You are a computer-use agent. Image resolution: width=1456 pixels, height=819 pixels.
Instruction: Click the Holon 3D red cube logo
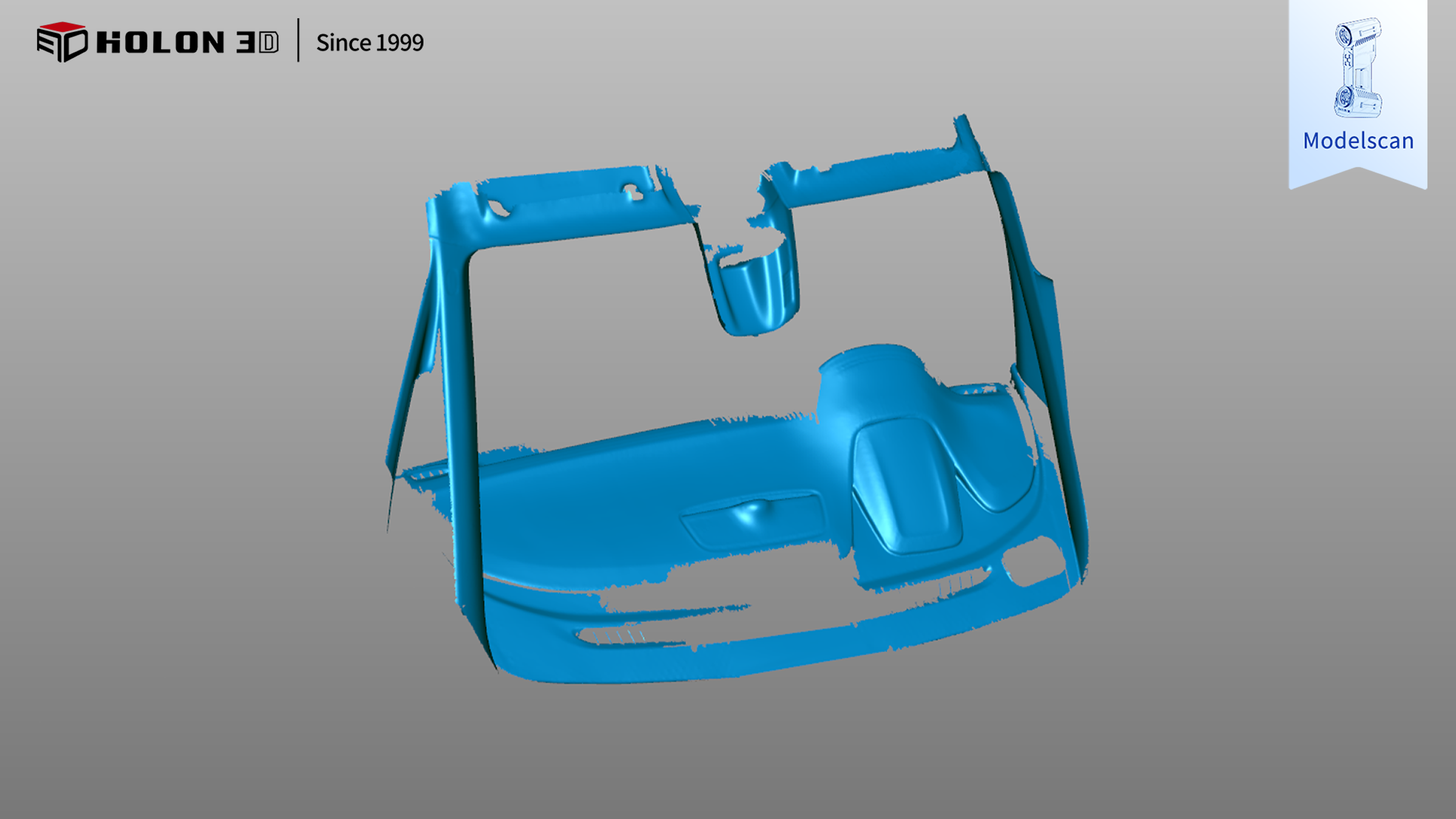pyautogui.click(x=62, y=42)
